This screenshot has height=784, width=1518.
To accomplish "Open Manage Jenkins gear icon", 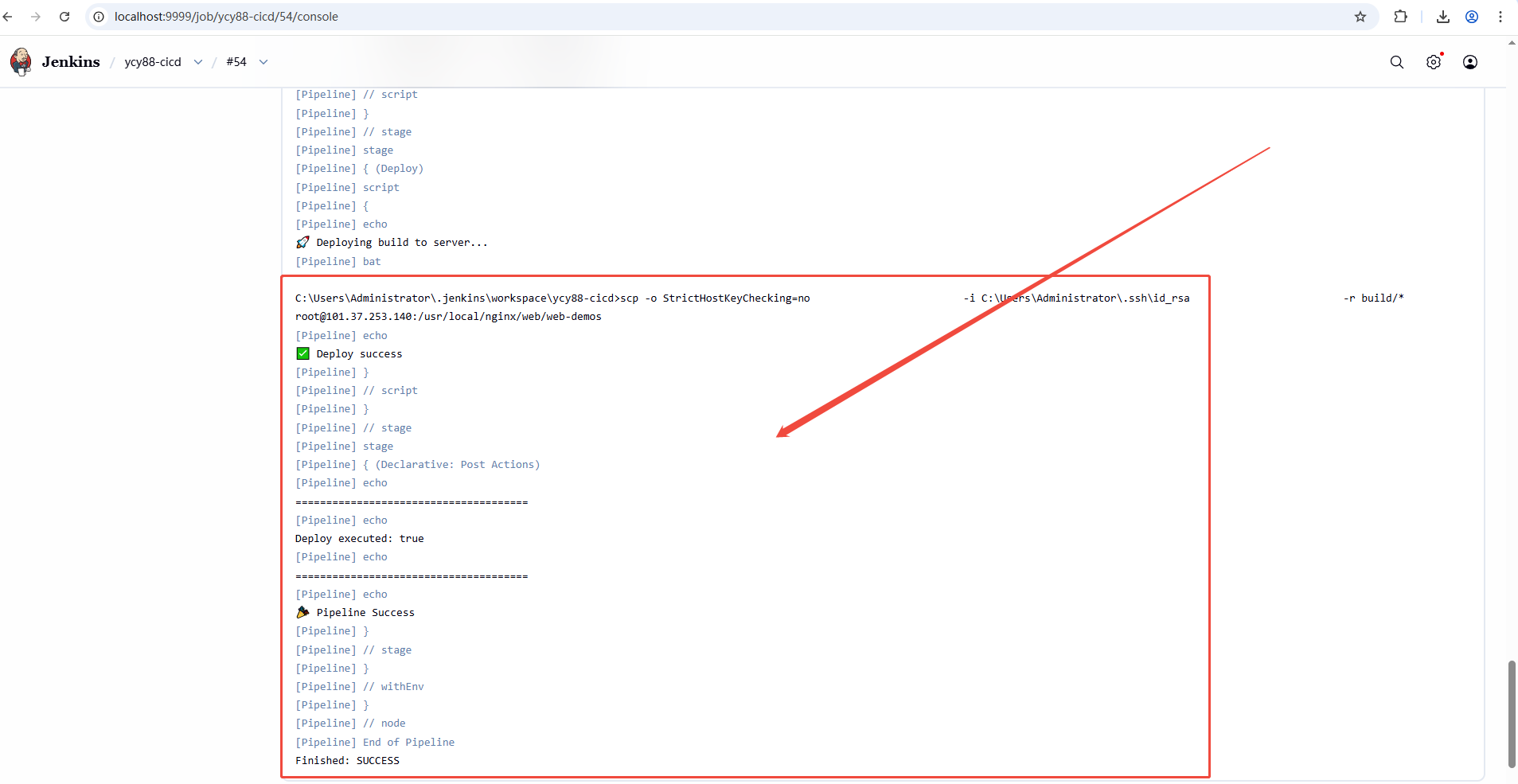I will (x=1433, y=62).
